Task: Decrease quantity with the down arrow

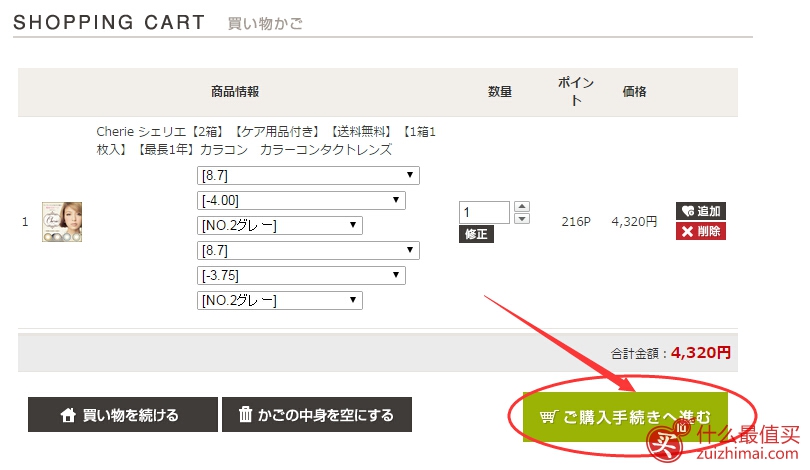Action: [x=522, y=218]
